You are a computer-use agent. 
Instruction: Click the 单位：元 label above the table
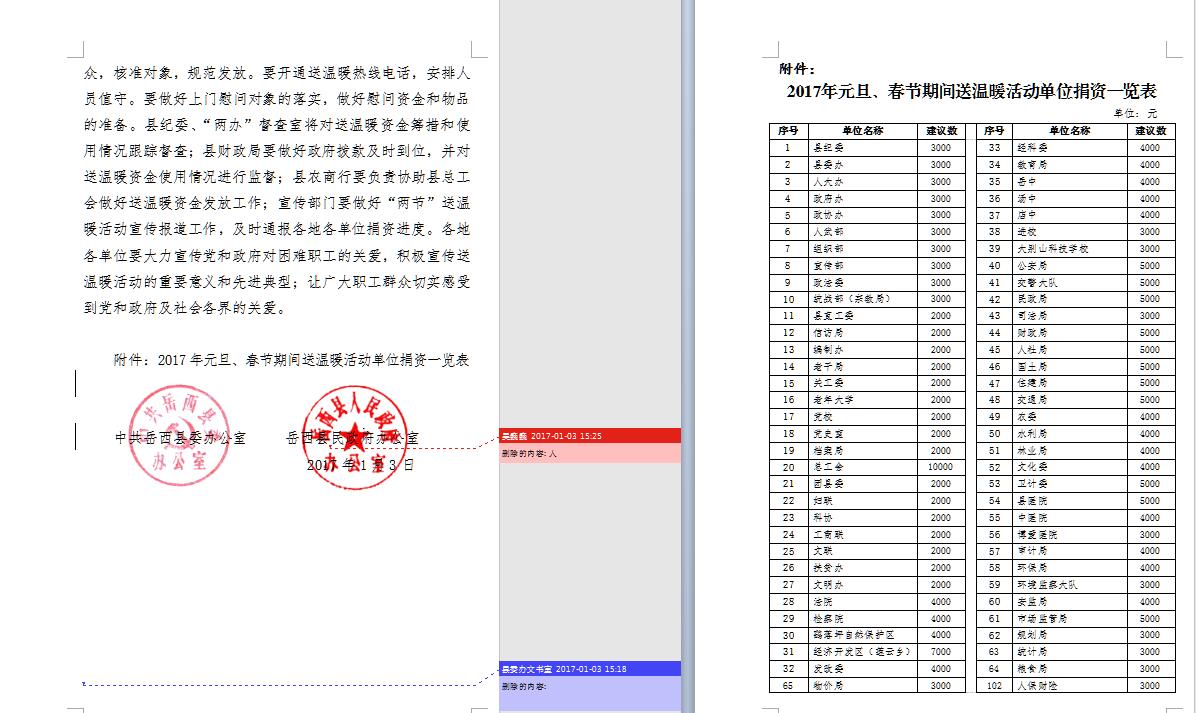[x=1136, y=113]
